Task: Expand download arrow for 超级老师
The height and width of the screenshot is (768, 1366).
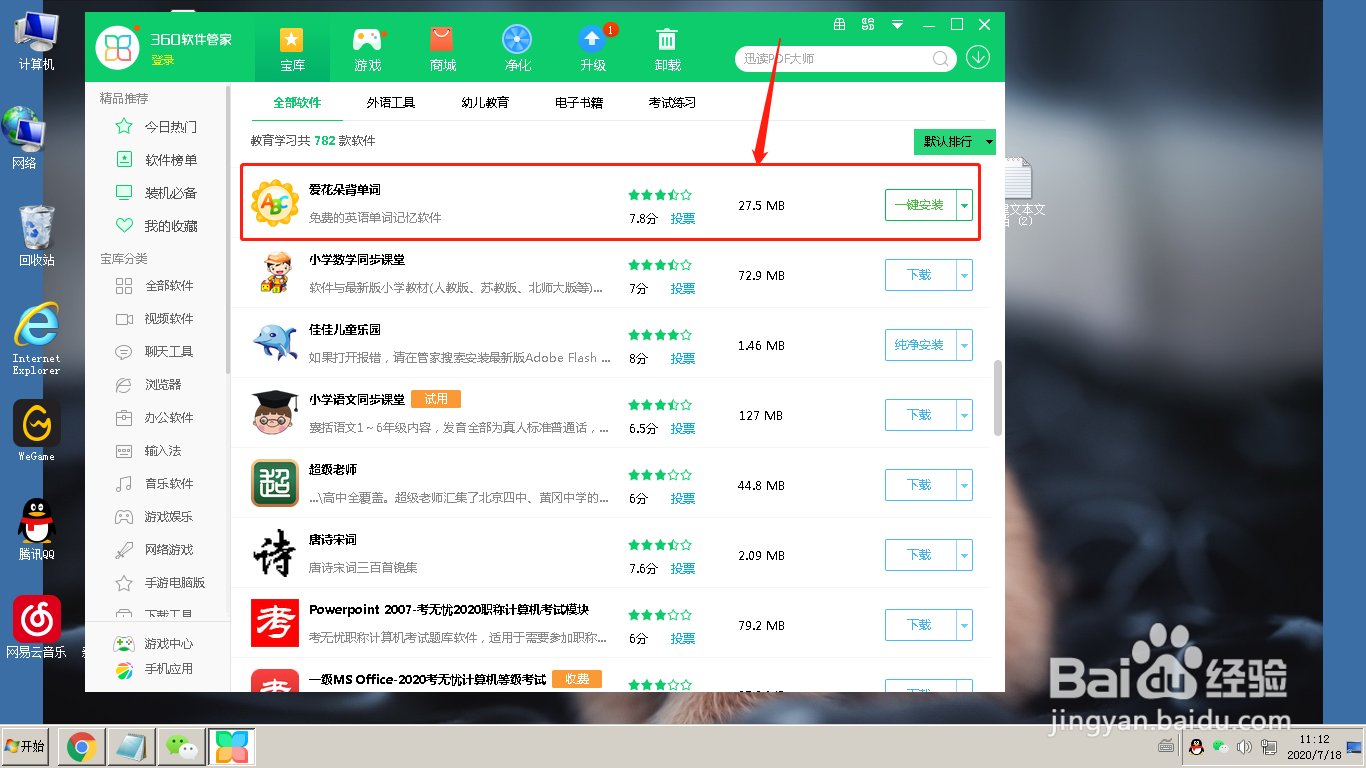Action: [965, 485]
